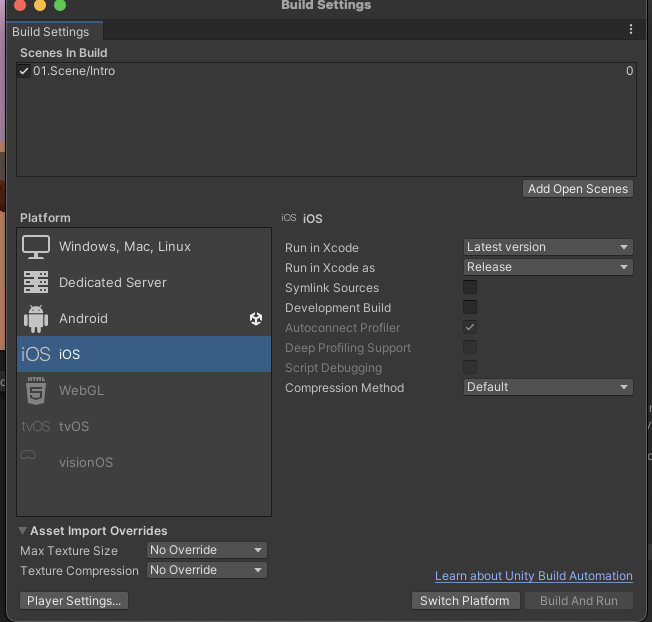
Task: Open the Learn about Unity Build Automation link
Action: pos(534,576)
